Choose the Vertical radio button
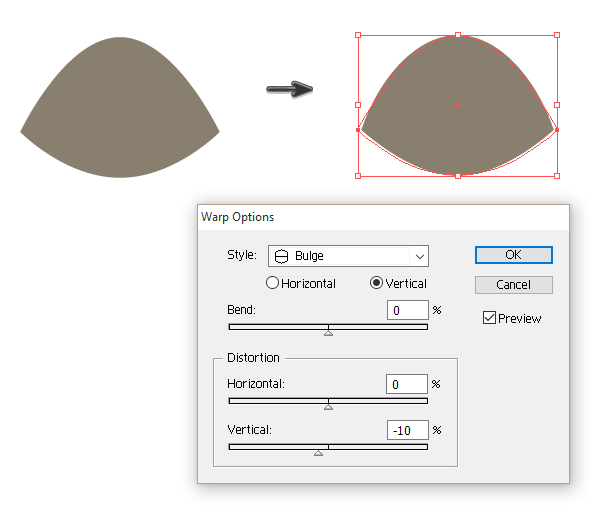The width and height of the screenshot is (600, 528). pyautogui.click(x=377, y=283)
